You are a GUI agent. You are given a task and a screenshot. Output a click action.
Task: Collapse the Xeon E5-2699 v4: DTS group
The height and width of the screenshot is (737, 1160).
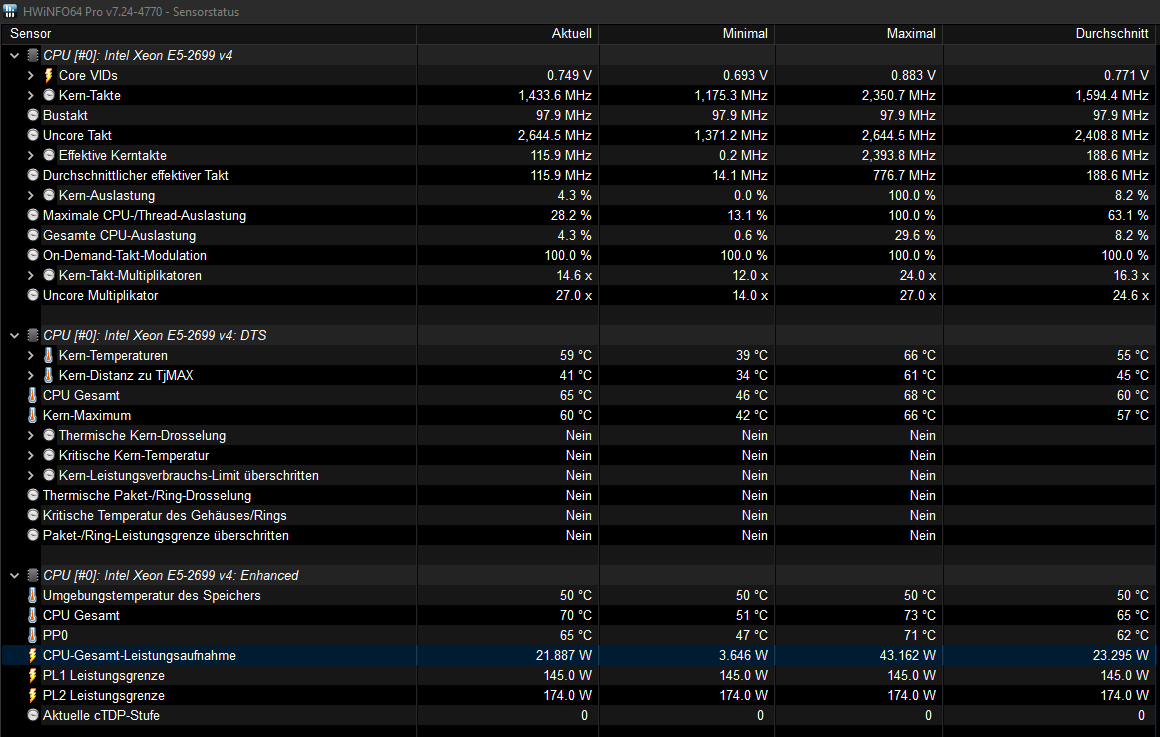click(15, 335)
